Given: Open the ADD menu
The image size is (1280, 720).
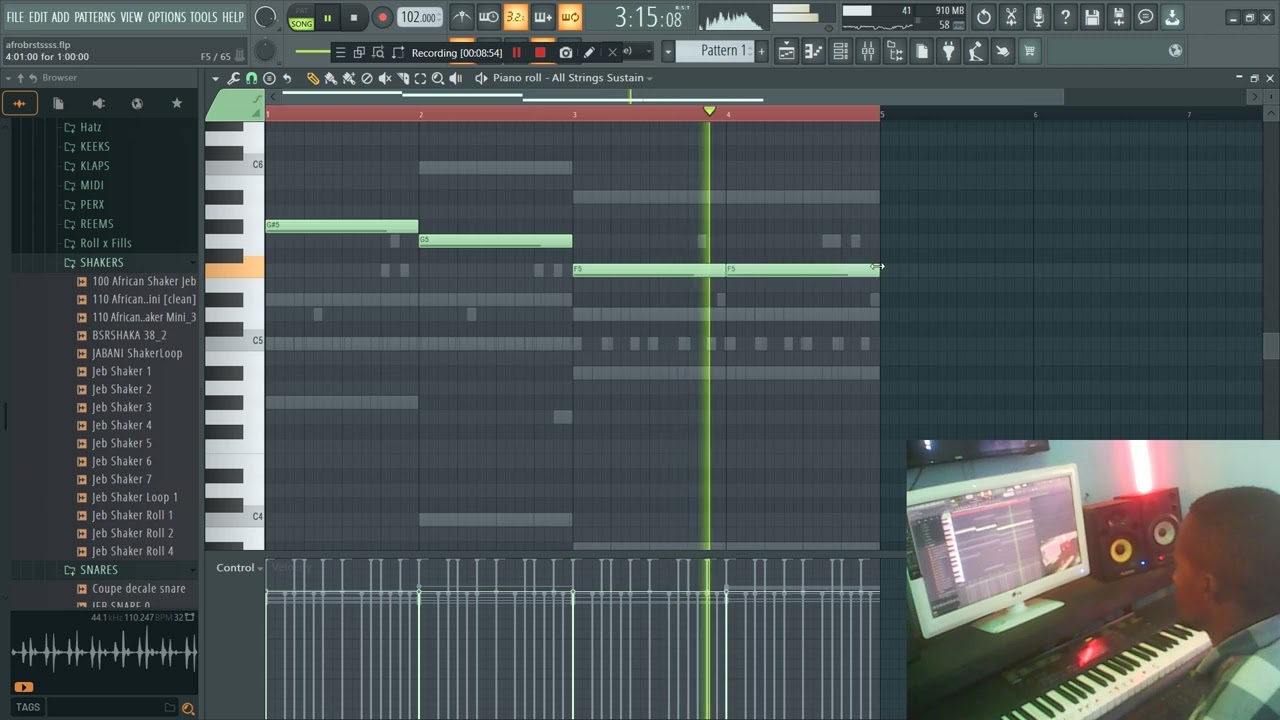Looking at the screenshot, I should click(x=61, y=17).
